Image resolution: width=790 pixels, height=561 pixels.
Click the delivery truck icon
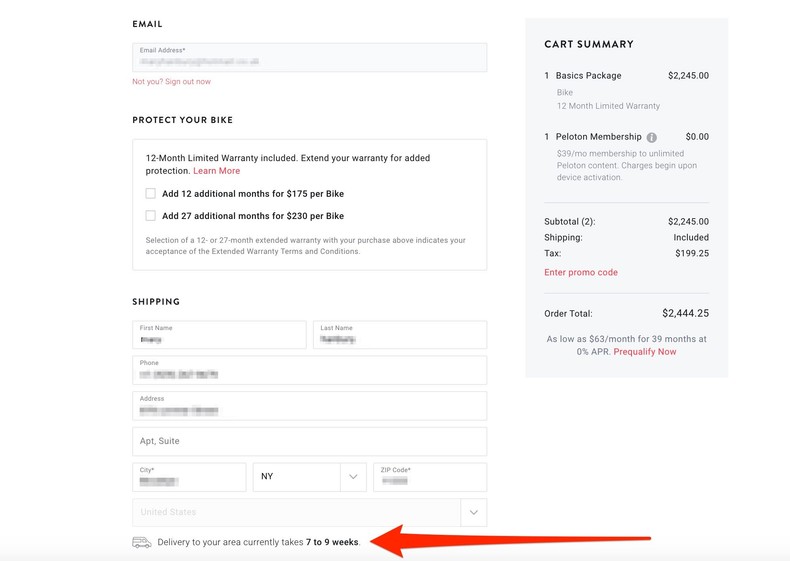click(141, 542)
